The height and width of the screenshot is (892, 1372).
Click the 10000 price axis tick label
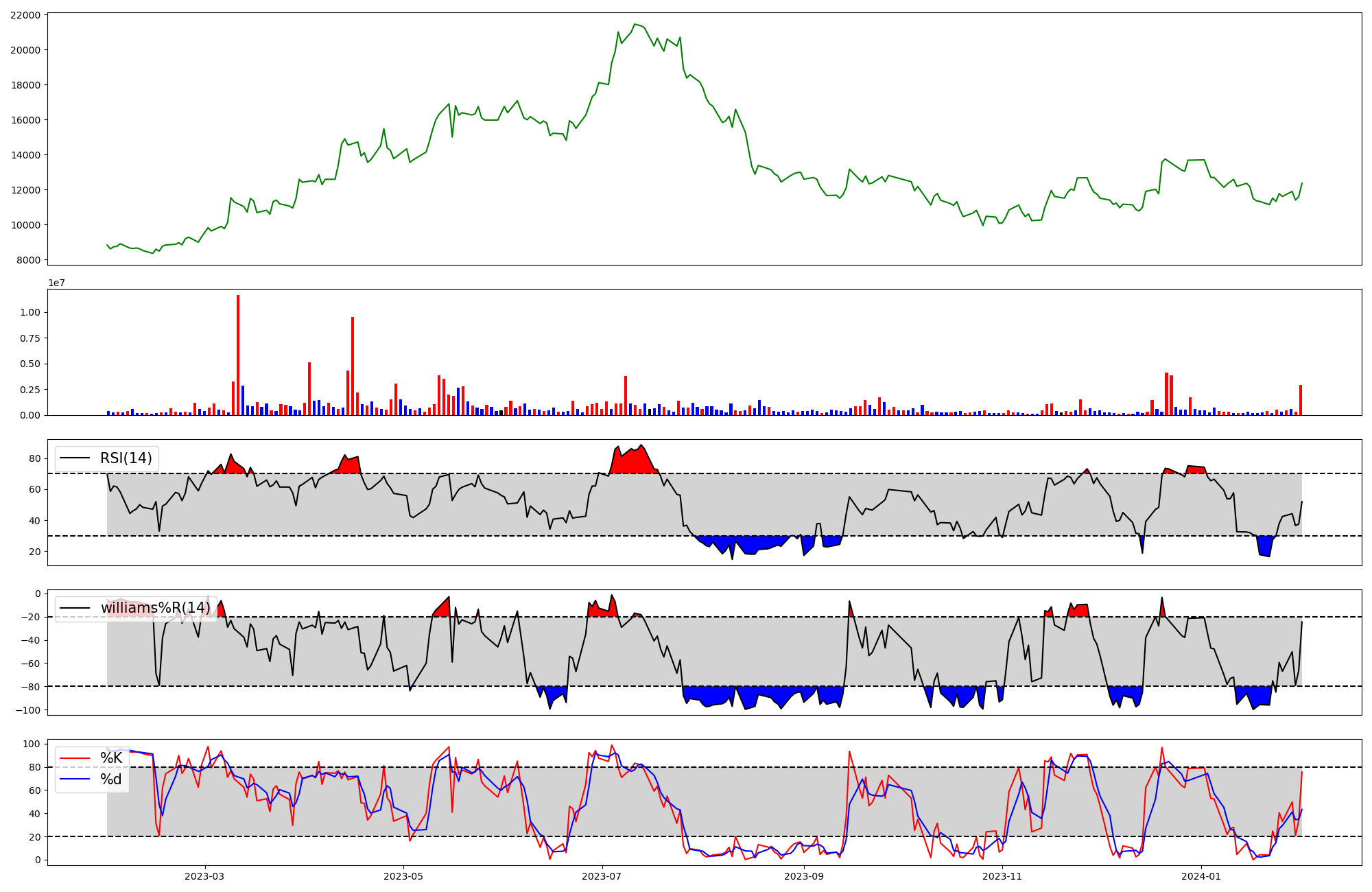(25, 224)
